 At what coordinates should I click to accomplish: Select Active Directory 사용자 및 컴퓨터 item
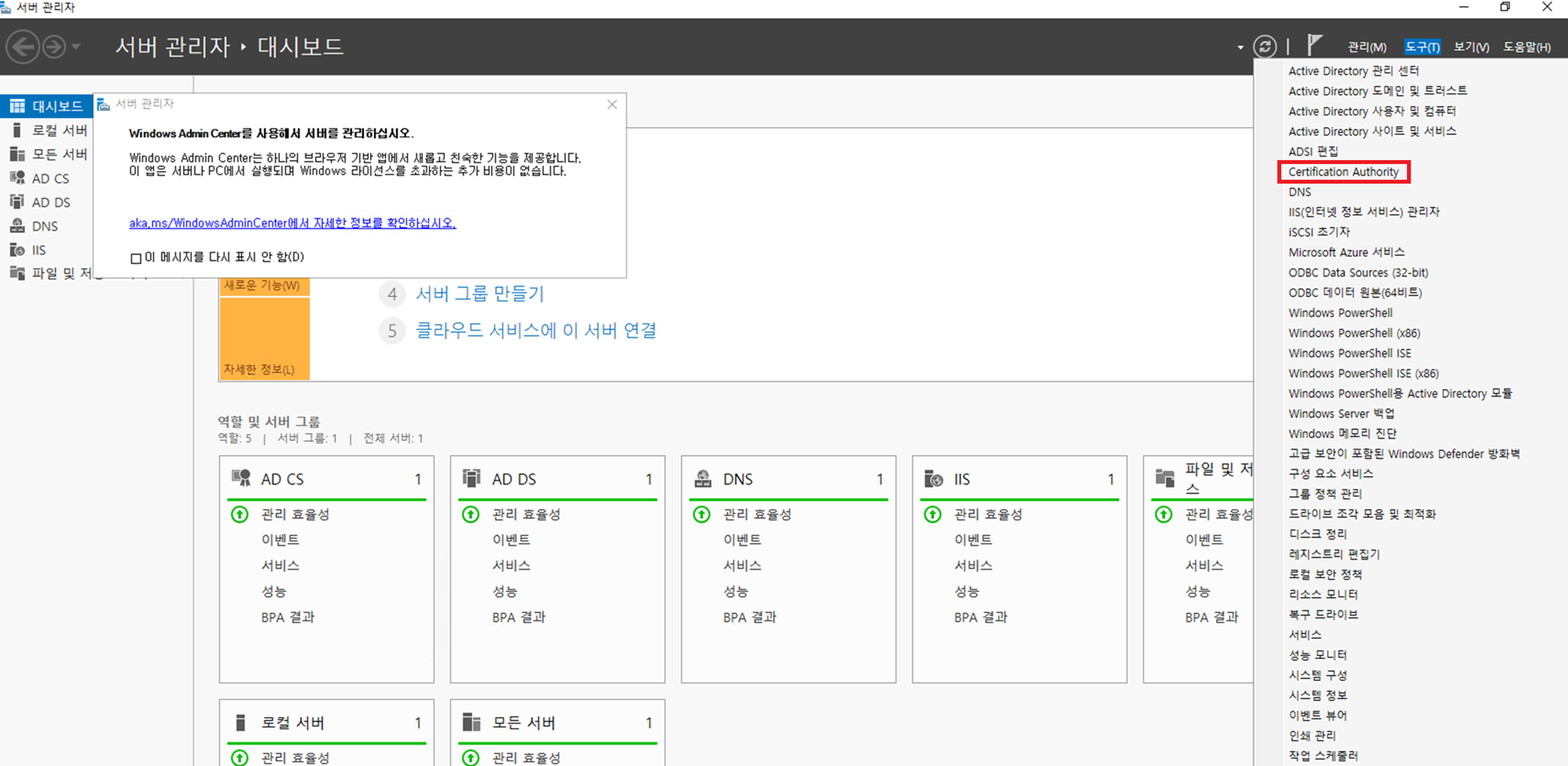1372,111
